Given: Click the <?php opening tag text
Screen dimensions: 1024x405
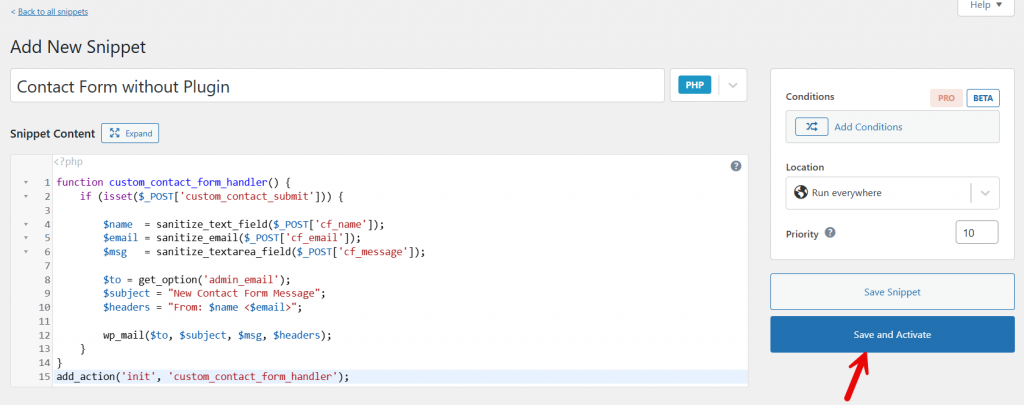Looking at the screenshot, I should click(69, 161).
